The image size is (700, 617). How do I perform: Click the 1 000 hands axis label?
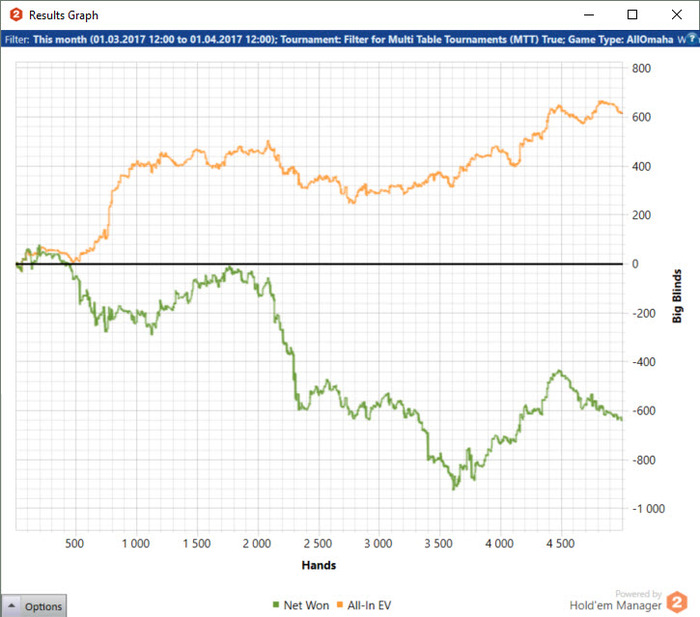(136, 544)
